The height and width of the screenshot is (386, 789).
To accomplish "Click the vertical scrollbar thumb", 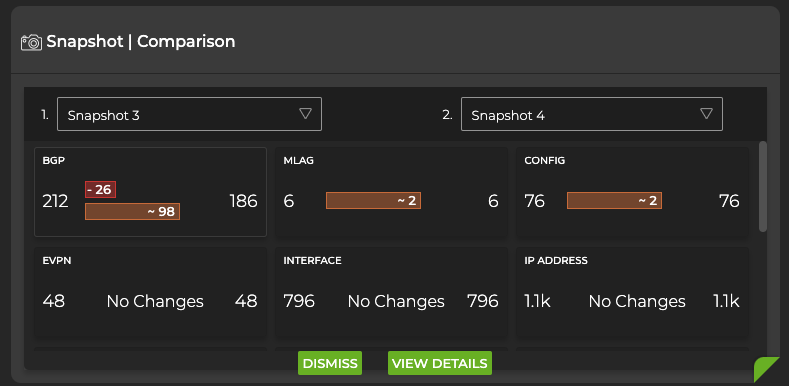I will tap(763, 186).
